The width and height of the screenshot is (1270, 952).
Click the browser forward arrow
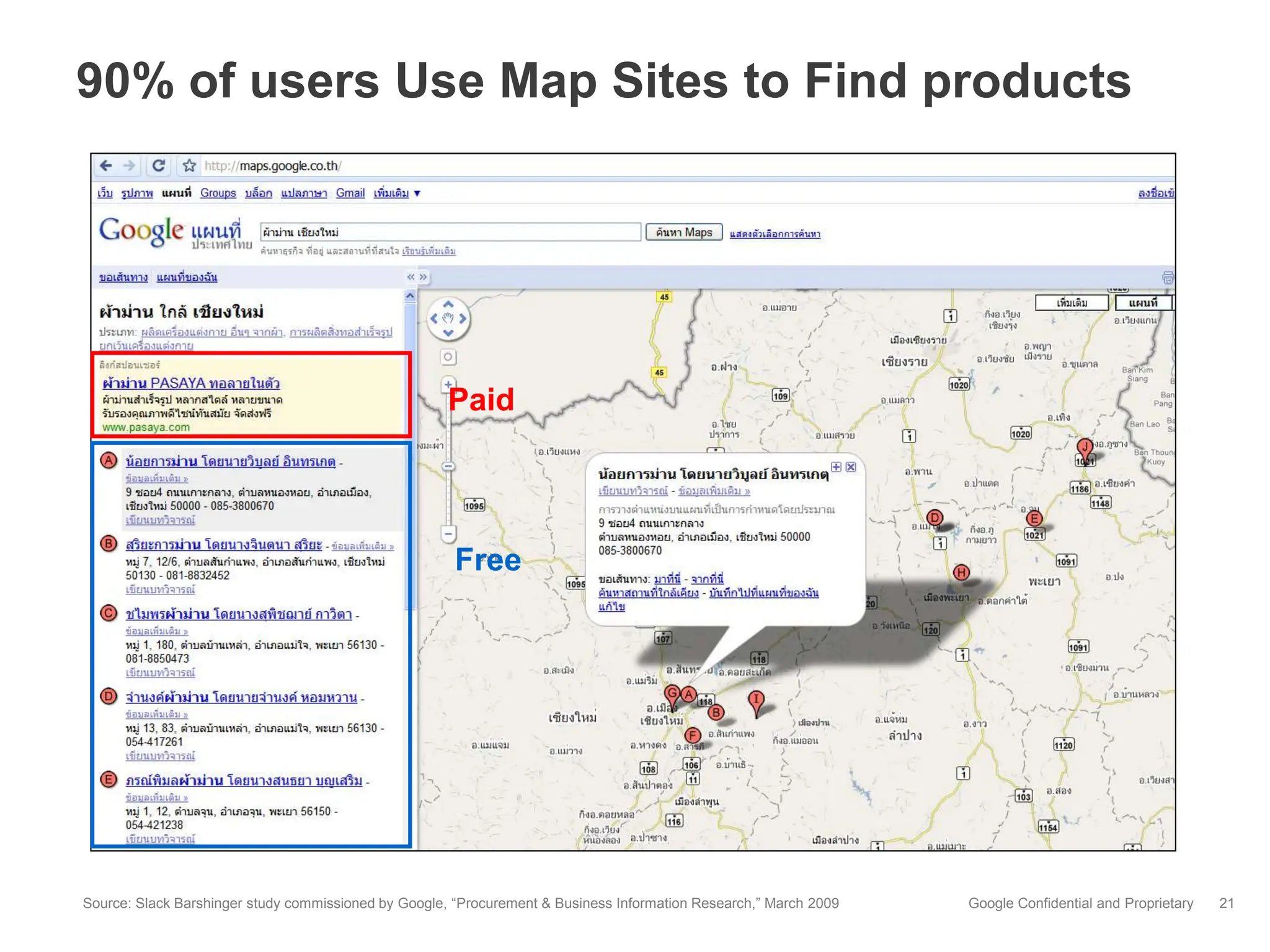[x=129, y=165]
